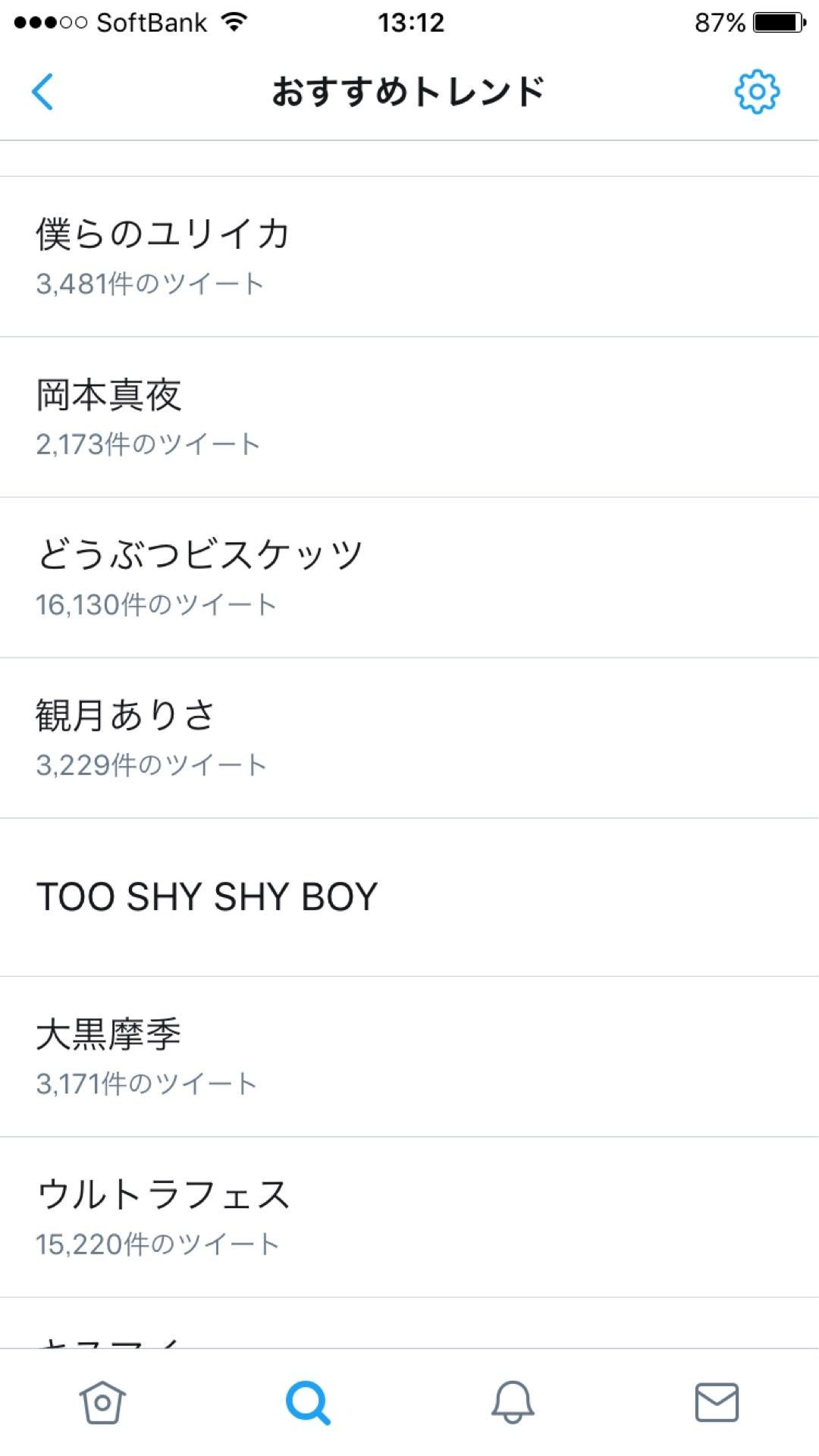This screenshot has width=819, height=1456.
Task: Open trend settings gear icon
Action: [x=756, y=92]
